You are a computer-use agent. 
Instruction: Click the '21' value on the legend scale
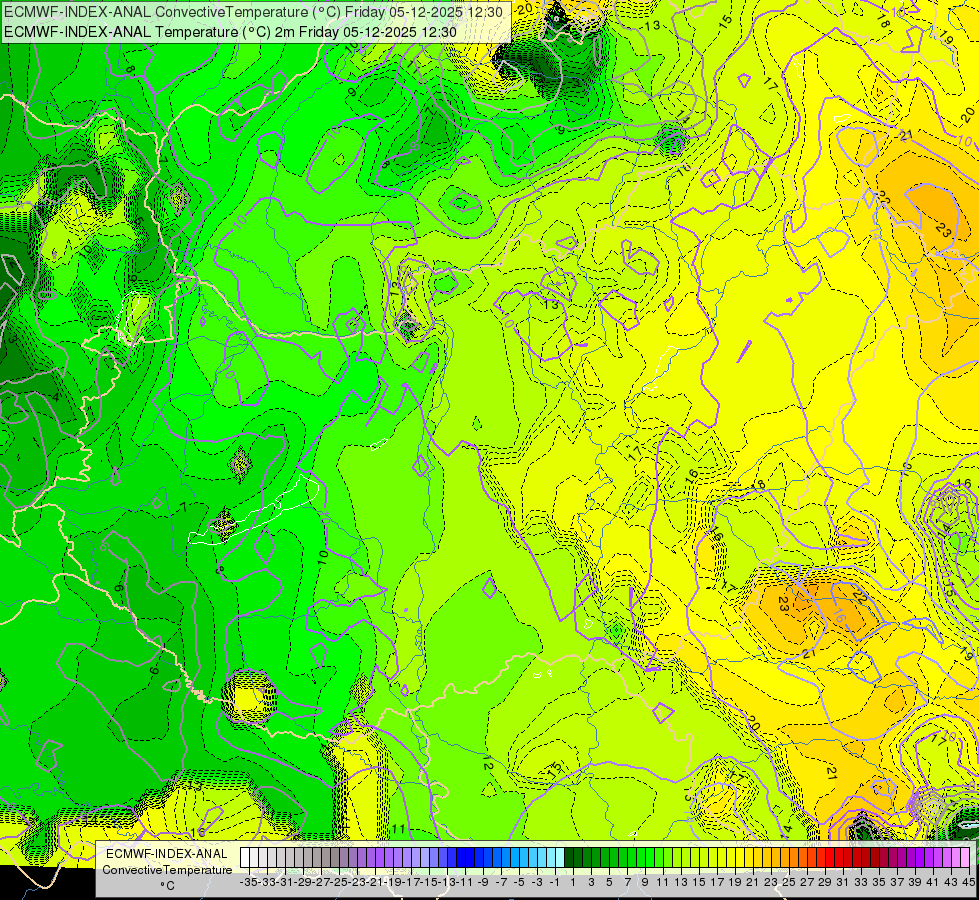(x=752, y=882)
